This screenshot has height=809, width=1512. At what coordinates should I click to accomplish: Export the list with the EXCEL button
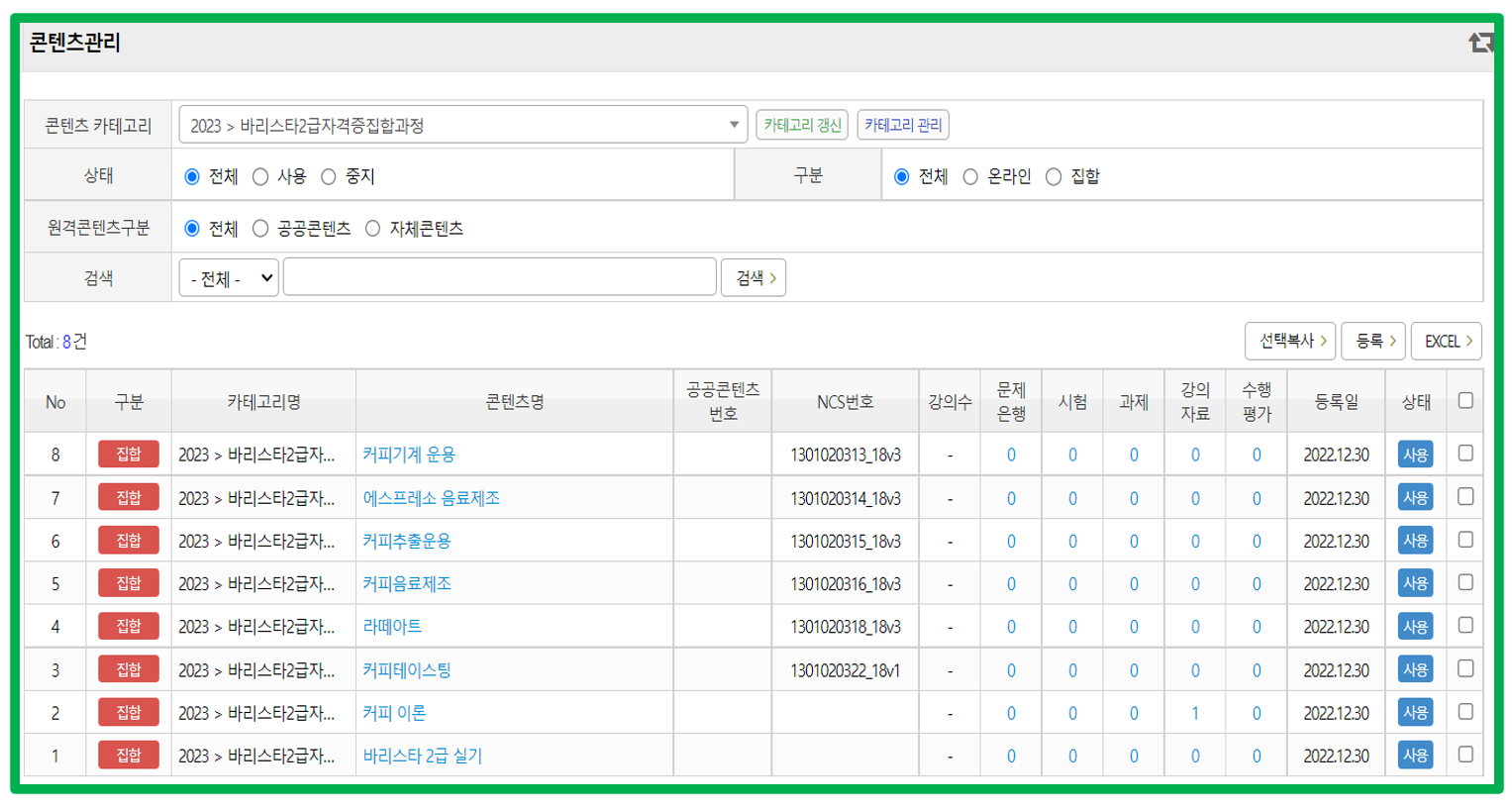pos(1446,342)
